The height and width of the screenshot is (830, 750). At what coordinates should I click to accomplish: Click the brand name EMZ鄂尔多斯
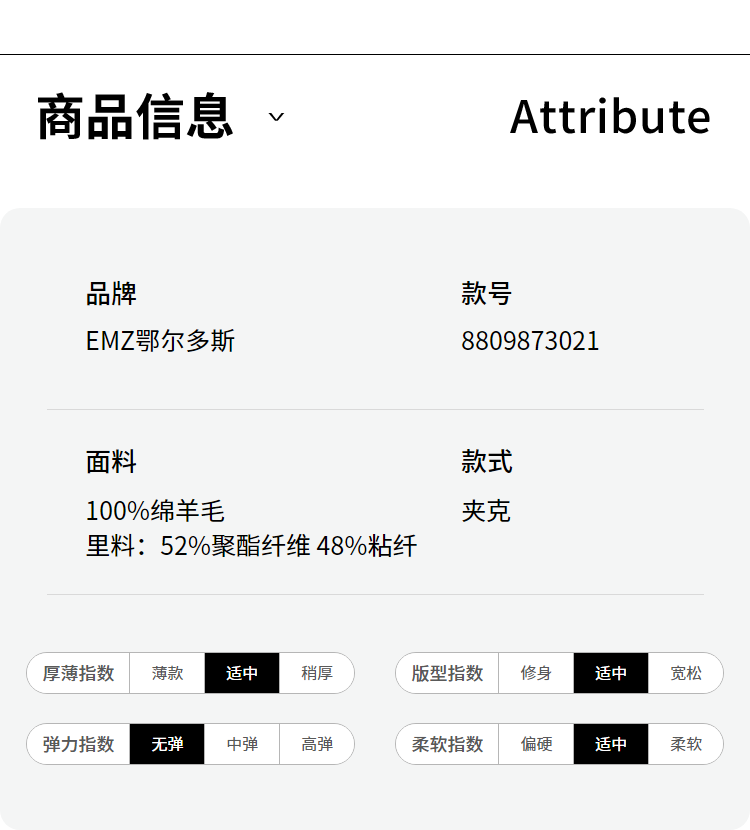(x=160, y=341)
